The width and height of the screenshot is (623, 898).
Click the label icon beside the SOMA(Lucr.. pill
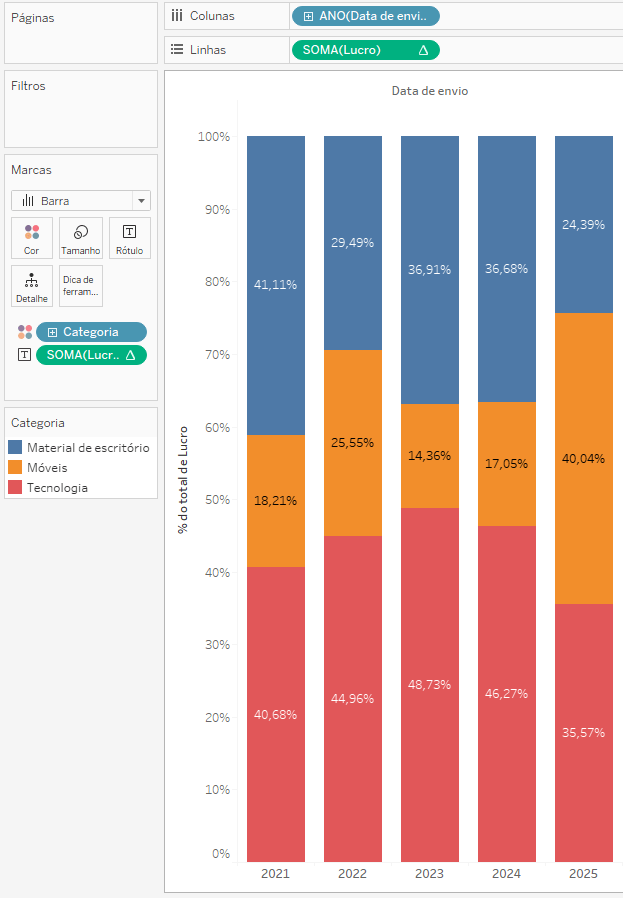coord(25,355)
